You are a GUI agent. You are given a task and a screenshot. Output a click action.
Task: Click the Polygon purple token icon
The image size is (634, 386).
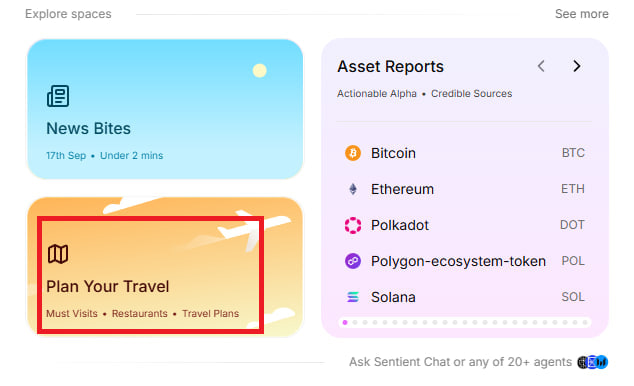pos(353,261)
